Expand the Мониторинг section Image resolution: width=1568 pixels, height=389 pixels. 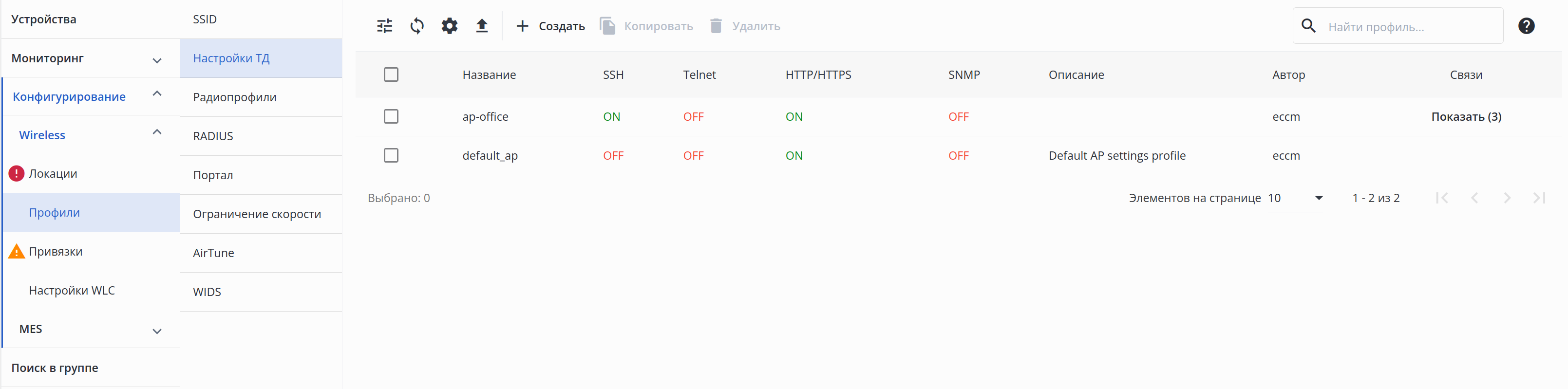click(x=156, y=60)
